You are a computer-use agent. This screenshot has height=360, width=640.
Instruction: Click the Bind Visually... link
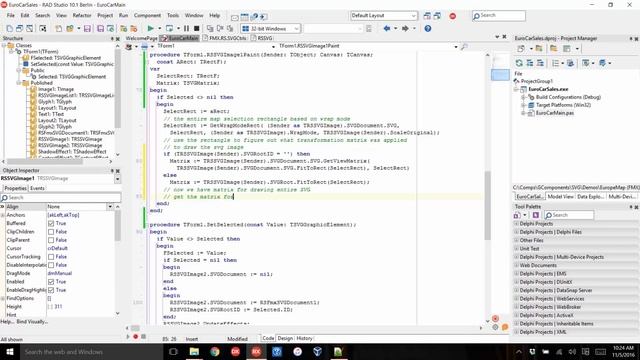(x=32, y=322)
